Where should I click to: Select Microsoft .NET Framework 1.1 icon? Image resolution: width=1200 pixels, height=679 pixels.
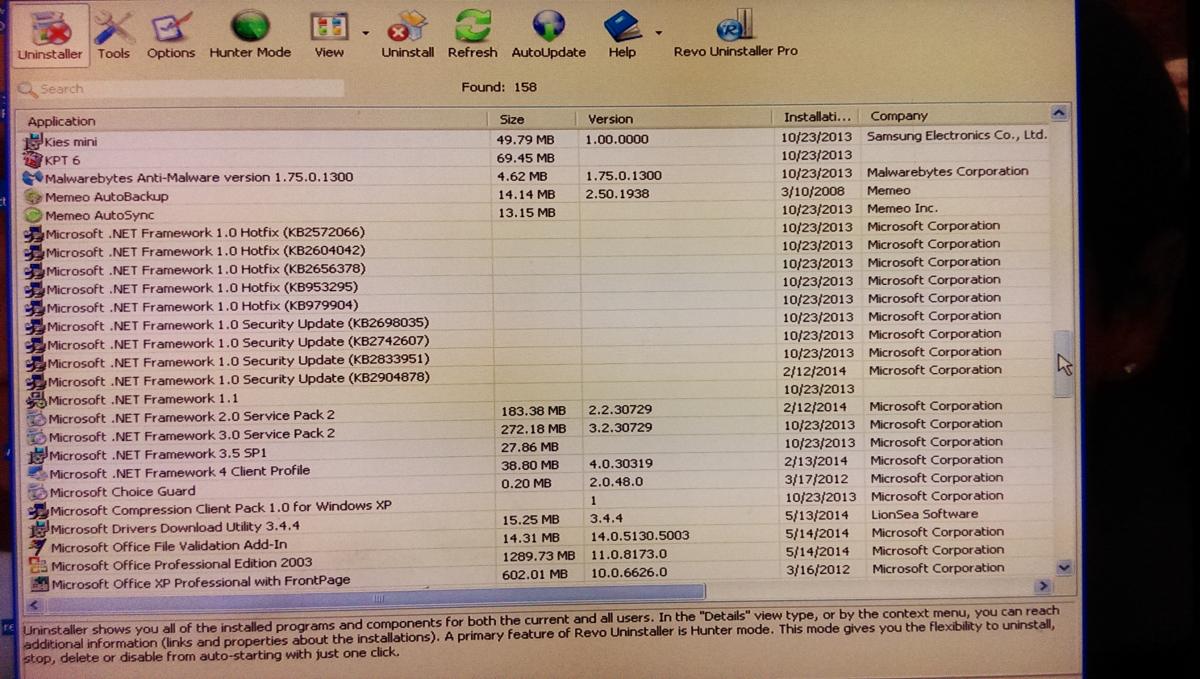35,399
